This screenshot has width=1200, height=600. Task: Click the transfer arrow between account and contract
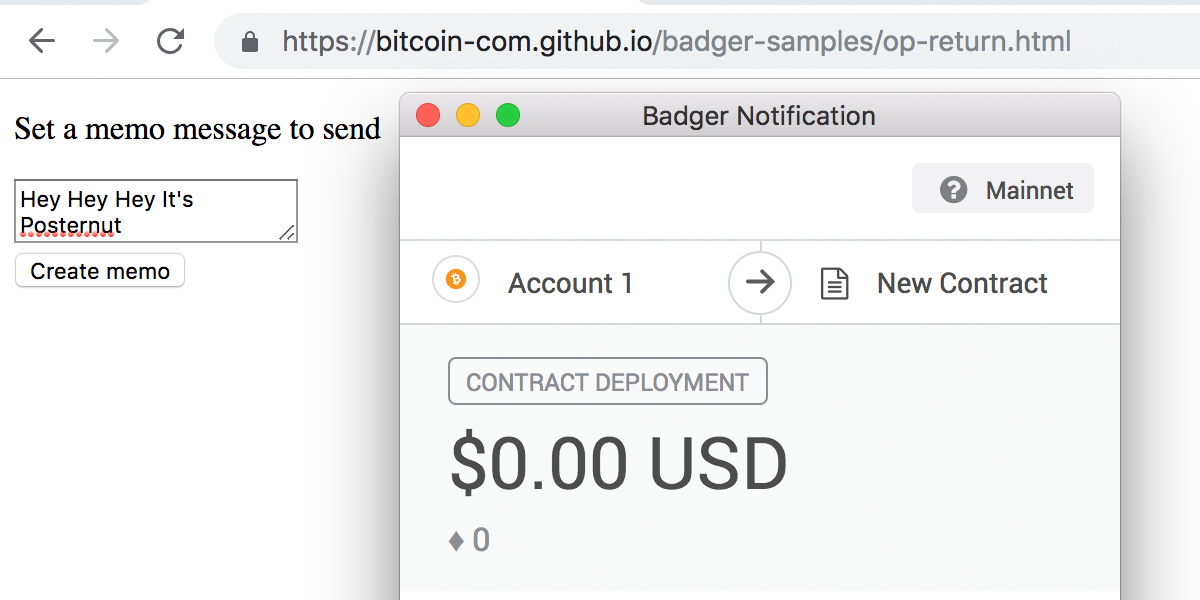pos(760,282)
